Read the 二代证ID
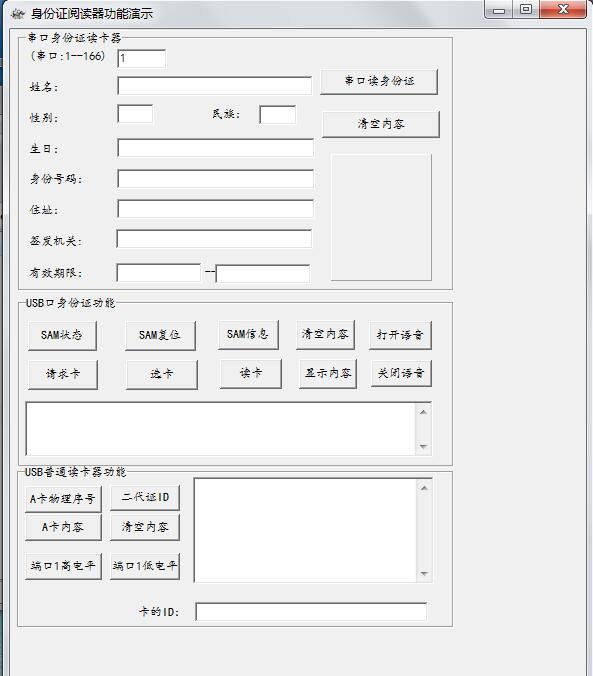The image size is (593, 676). 144,498
